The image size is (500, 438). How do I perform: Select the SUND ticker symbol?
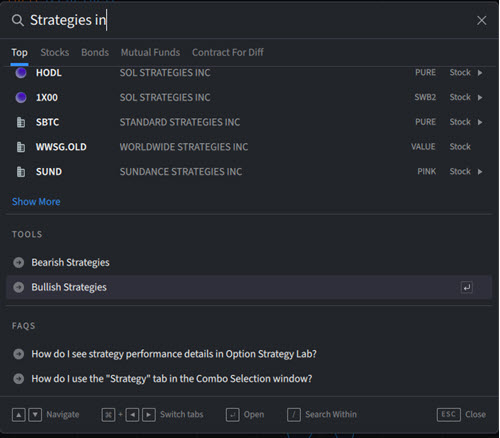[49, 172]
